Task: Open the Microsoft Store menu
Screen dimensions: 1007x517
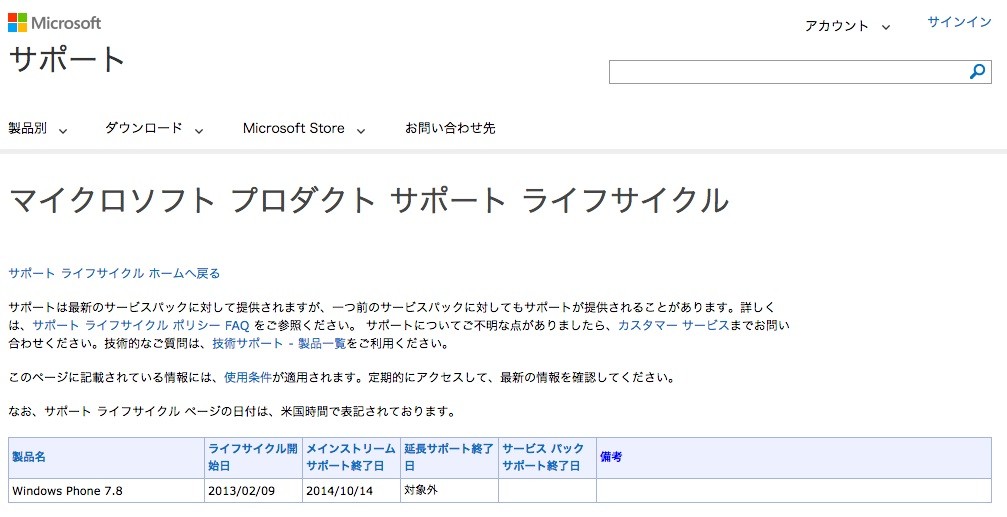Action: (304, 128)
